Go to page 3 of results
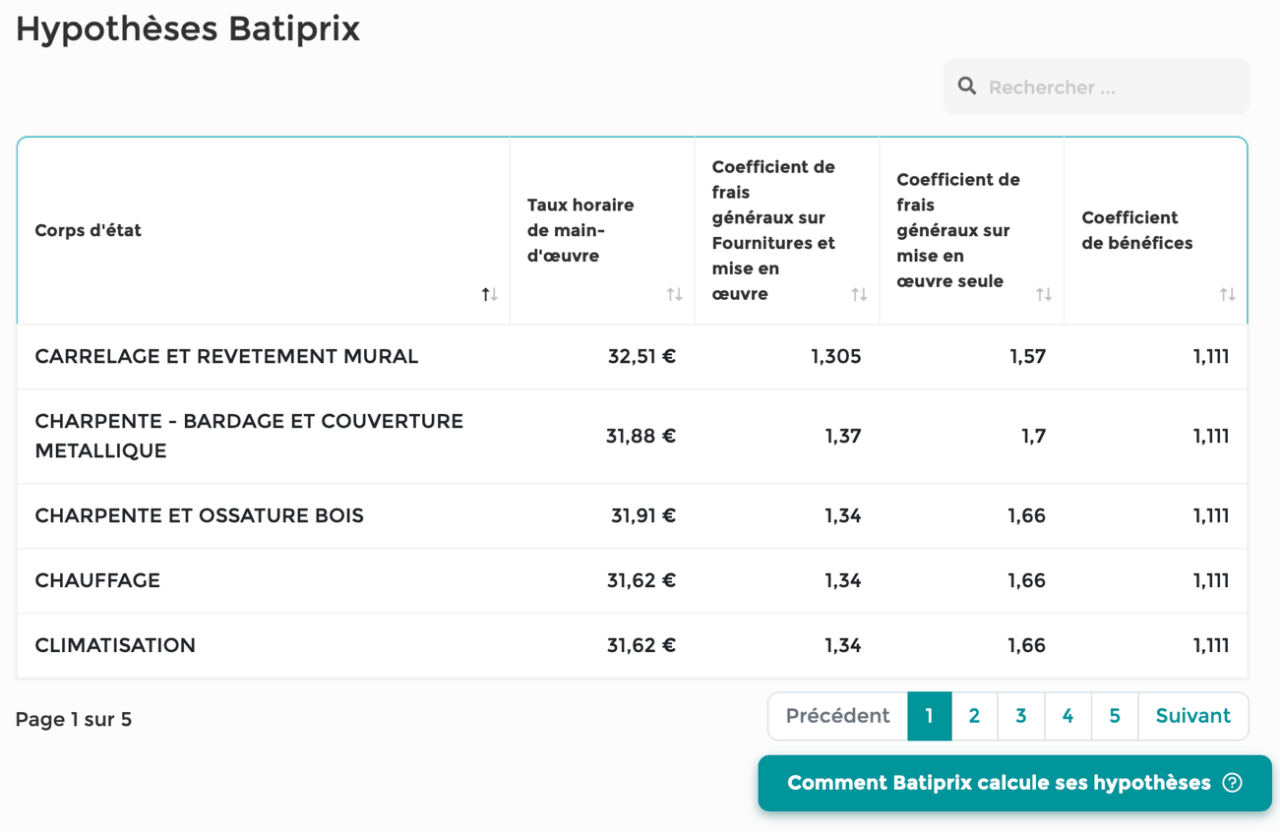Viewport: 1280px width, 832px height. coord(1021,716)
